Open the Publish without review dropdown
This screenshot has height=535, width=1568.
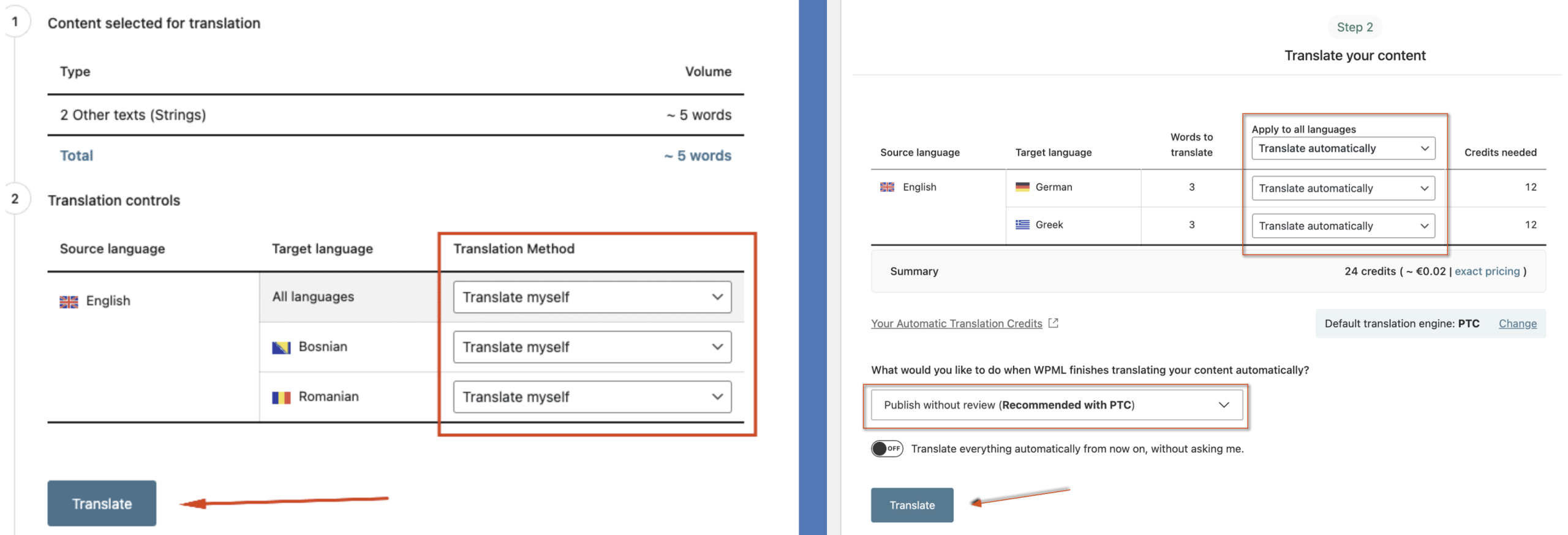coord(1055,405)
